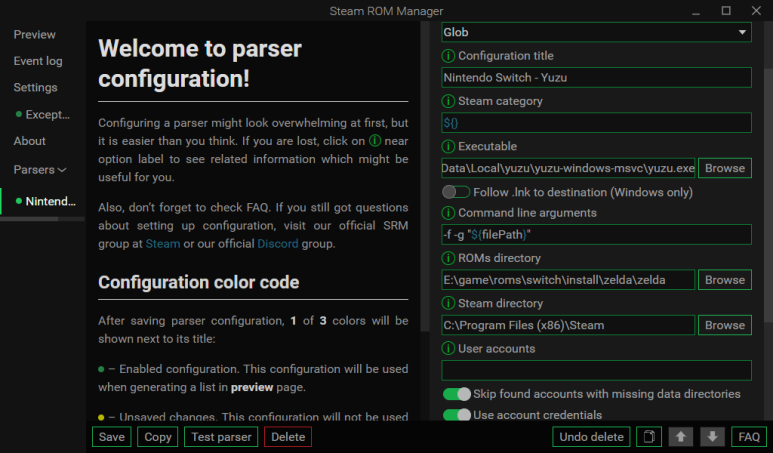Maximize the Steam ROM Manager window

tap(726, 11)
